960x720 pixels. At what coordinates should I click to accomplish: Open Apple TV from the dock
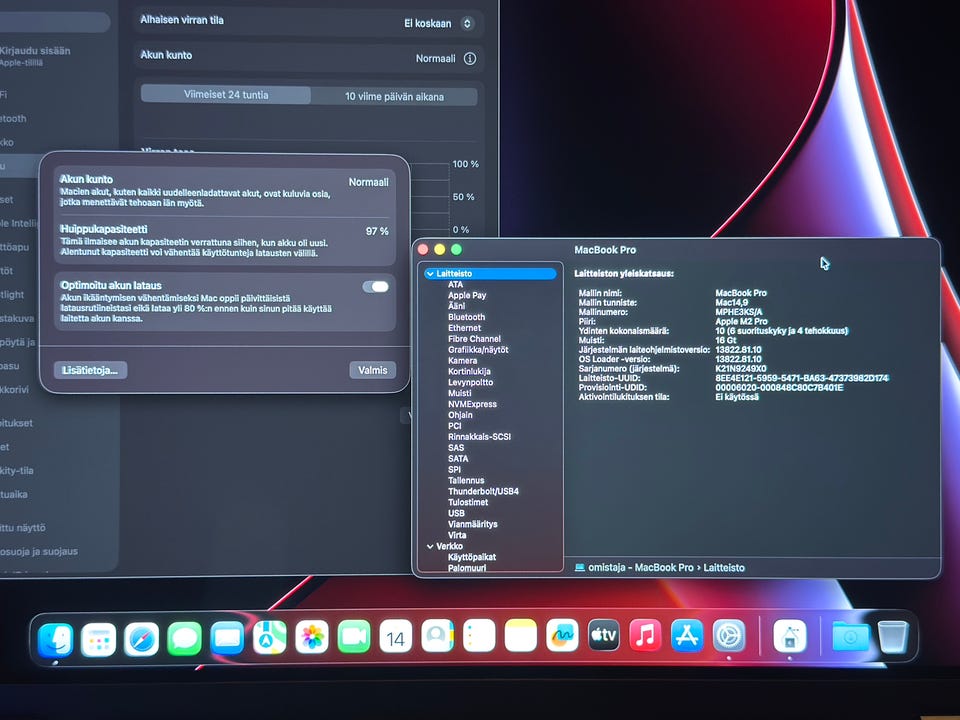tap(604, 636)
